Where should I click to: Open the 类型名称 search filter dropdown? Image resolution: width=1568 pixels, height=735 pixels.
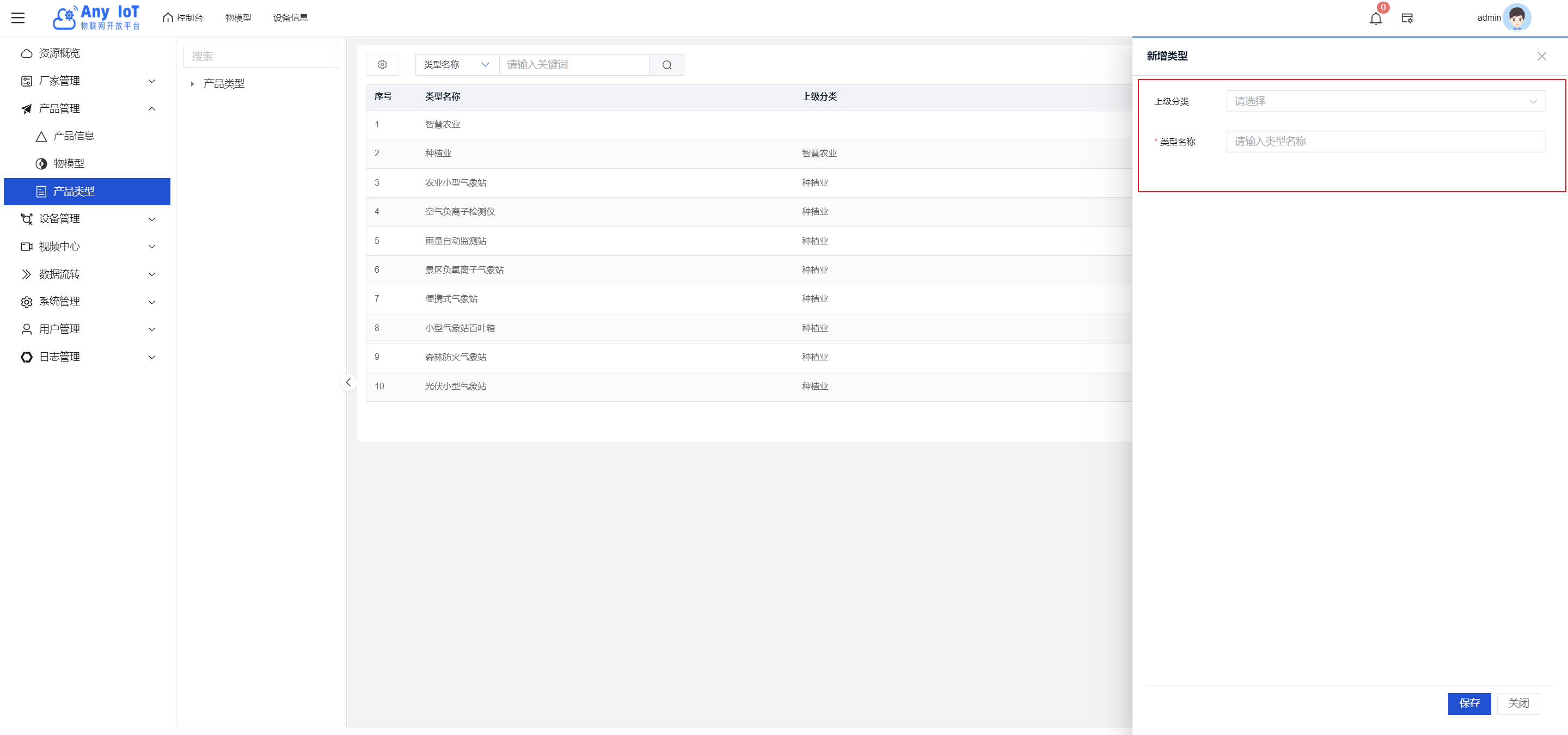[x=457, y=64]
